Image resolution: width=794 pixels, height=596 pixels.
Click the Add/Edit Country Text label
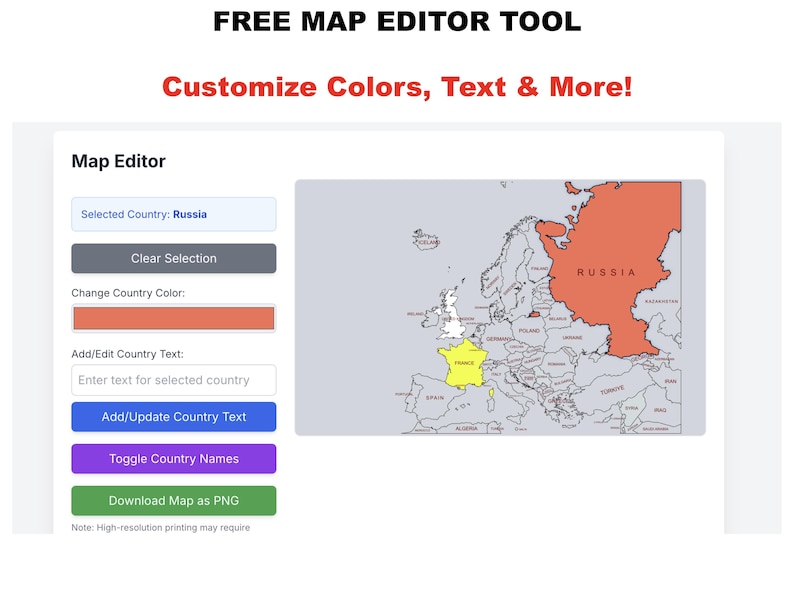click(x=128, y=354)
